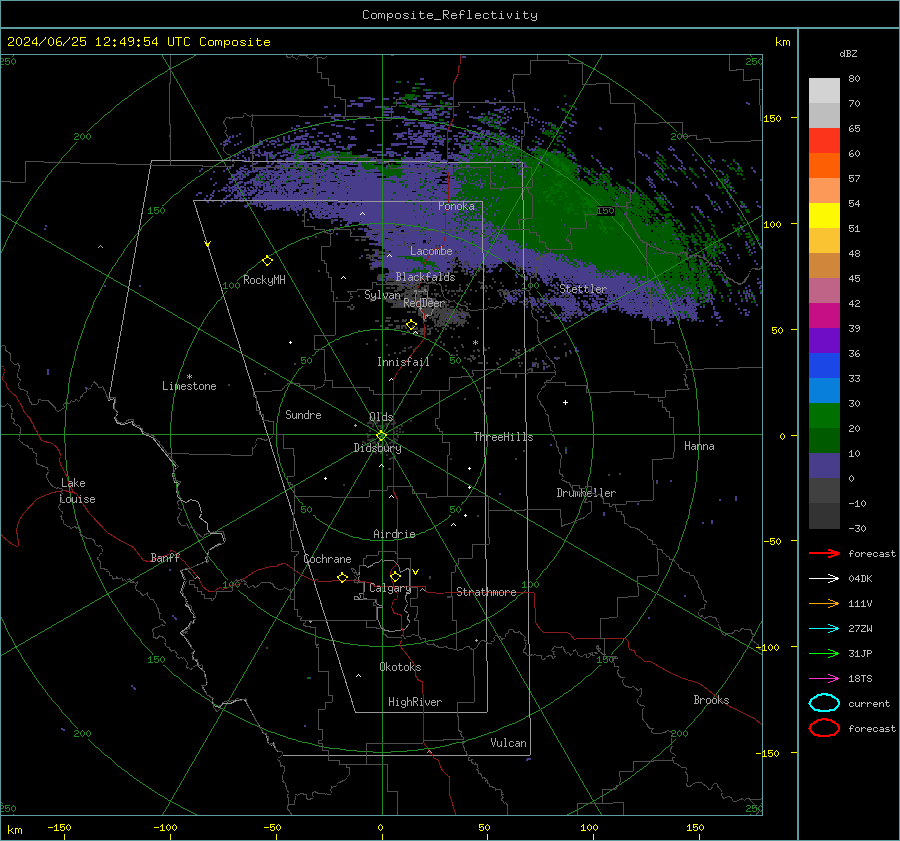Click the Composite_Reflectivity title
The image size is (900, 841).
tap(449, 15)
